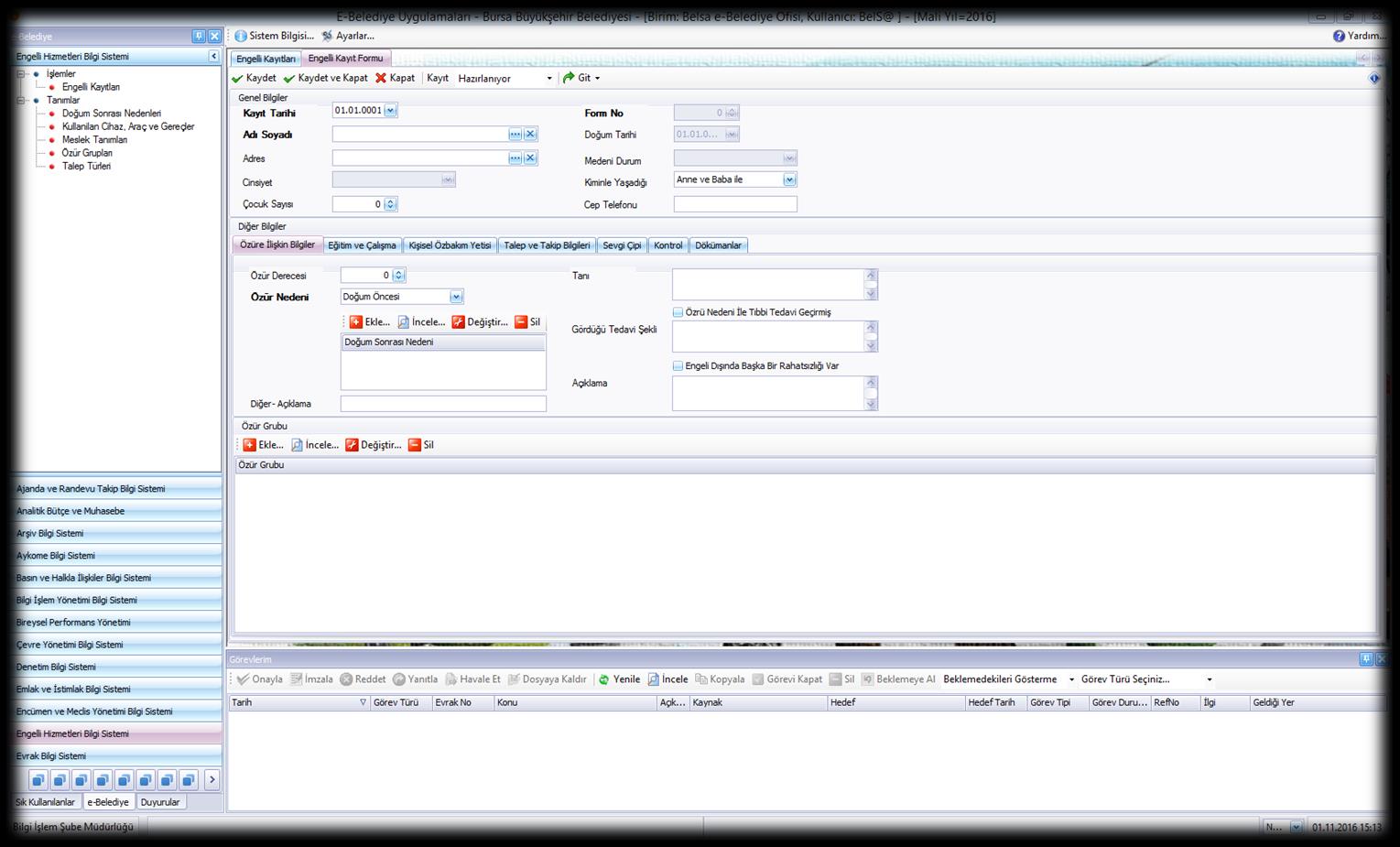Click Yenile refresh in Görevlerim toolbar
Screen dimensions: 1400x847
pyautogui.click(x=619, y=679)
